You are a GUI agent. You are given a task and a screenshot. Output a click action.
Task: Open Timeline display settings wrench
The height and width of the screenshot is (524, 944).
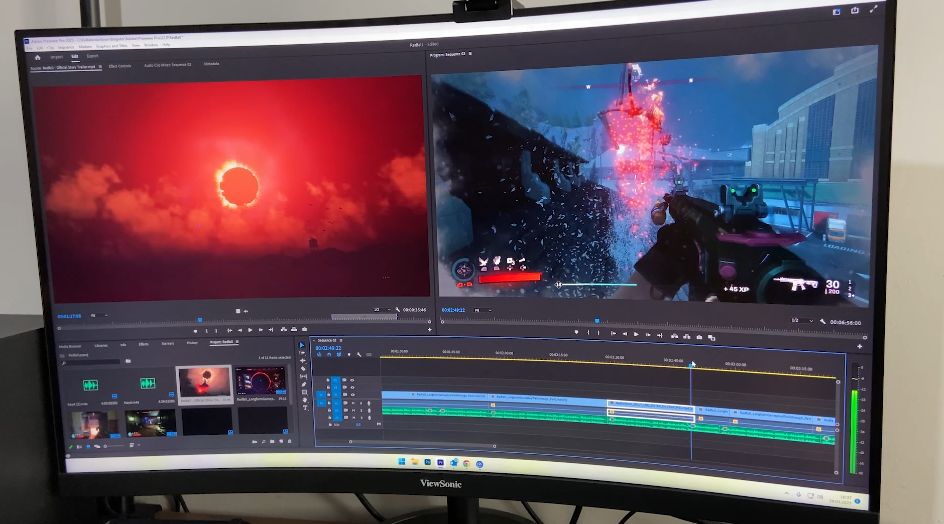359,355
